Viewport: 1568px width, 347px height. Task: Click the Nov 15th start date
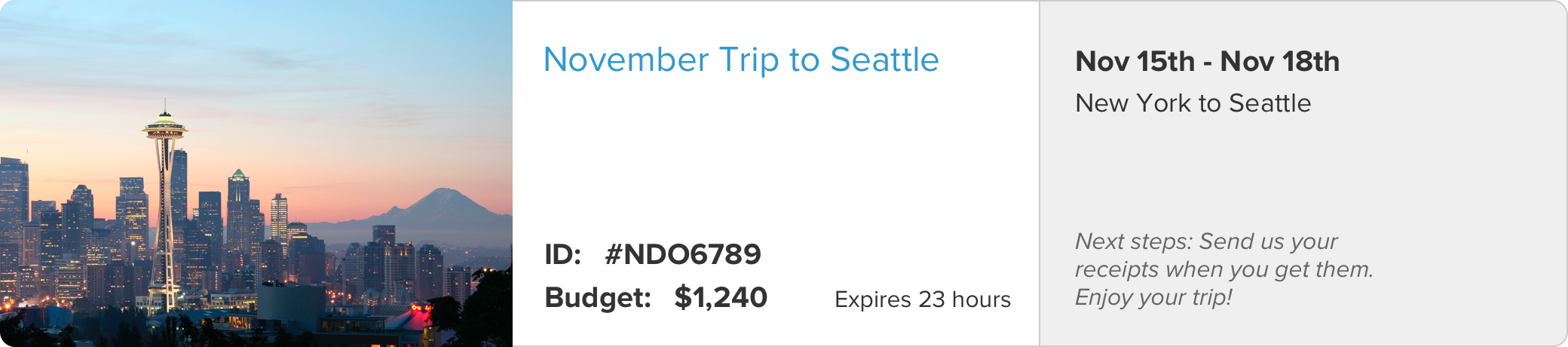click(1135, 61)
